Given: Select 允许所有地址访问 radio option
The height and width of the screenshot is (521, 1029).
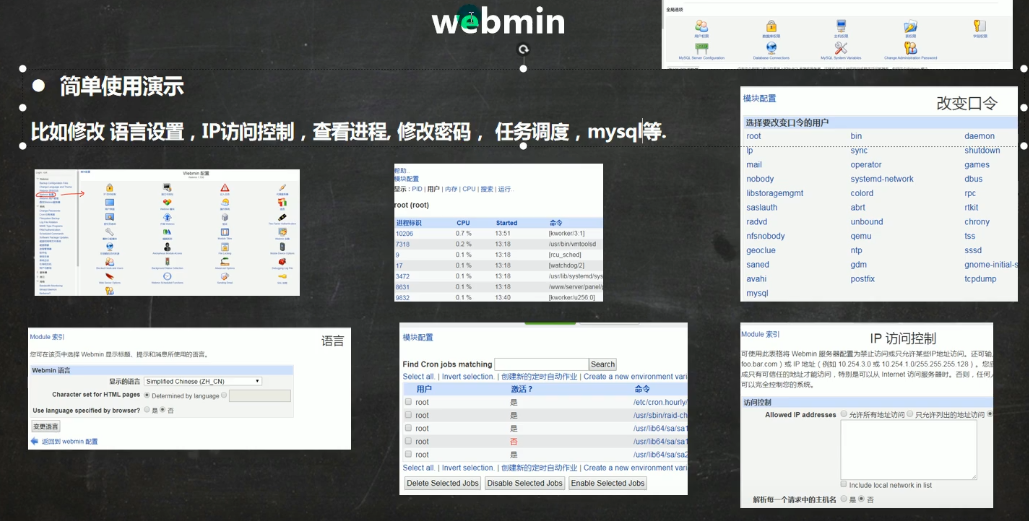Looking at the screenshot, I should [x=843, y=414].
